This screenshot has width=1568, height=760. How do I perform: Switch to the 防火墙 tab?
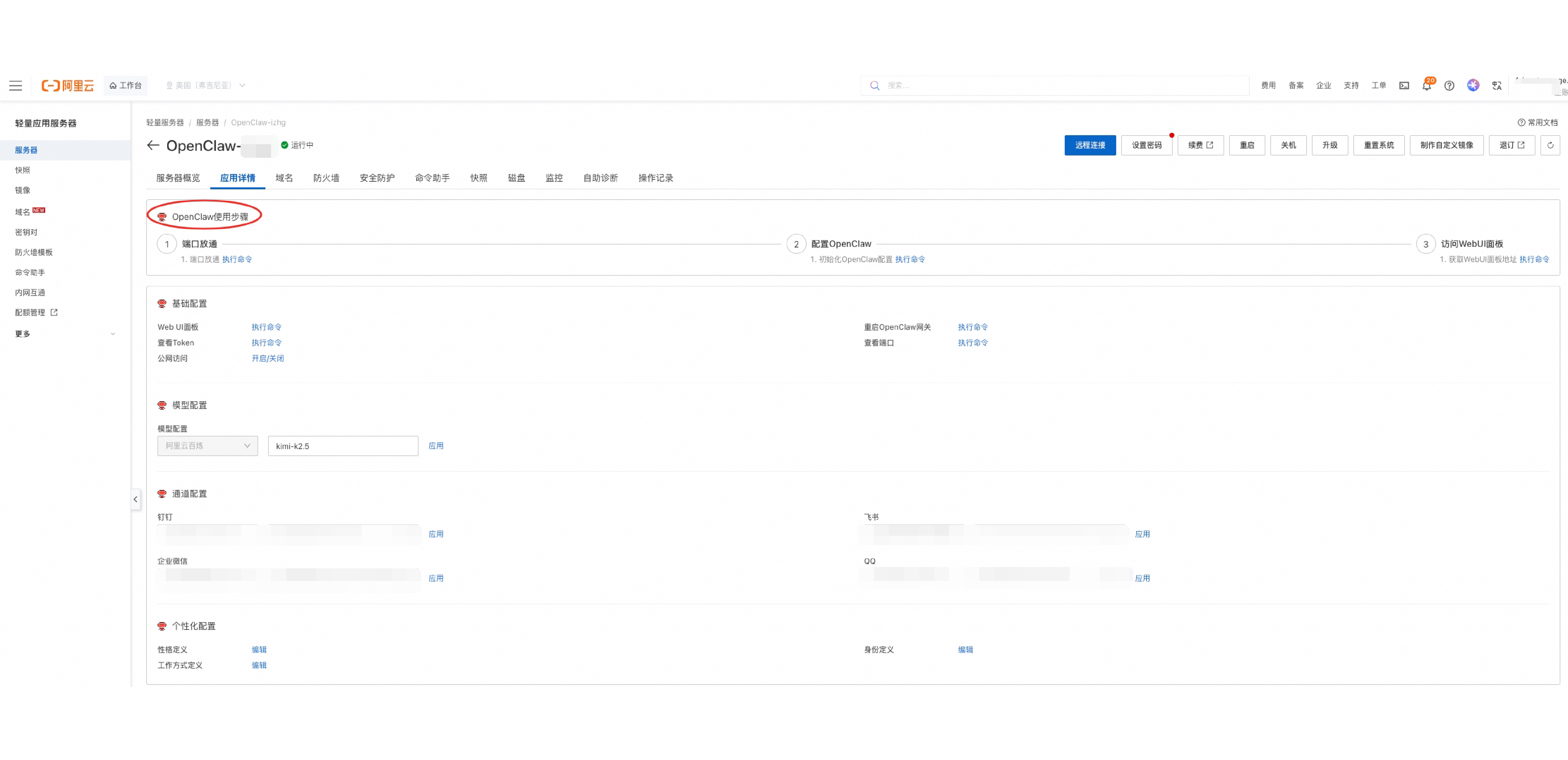326,178
